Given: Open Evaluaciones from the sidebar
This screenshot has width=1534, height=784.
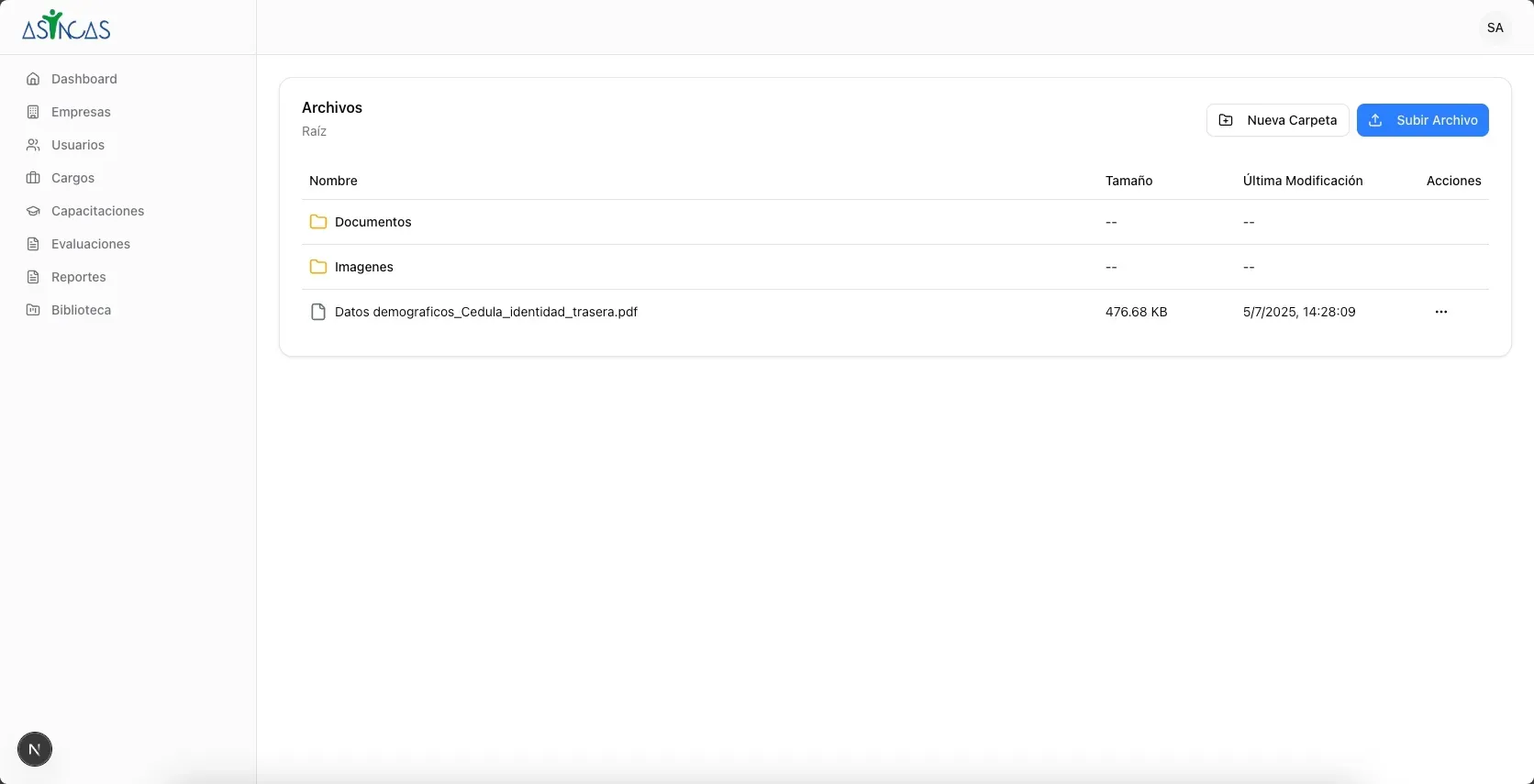Looking at the screenshot, I should (91, 244).
